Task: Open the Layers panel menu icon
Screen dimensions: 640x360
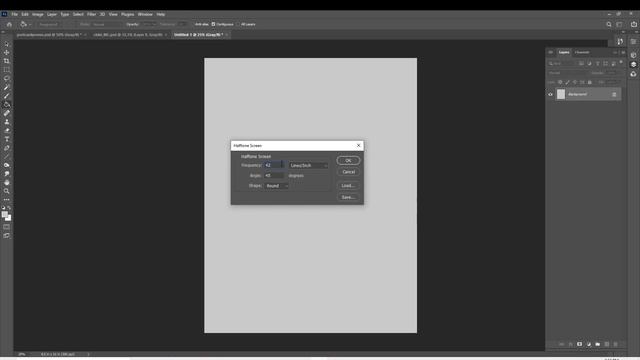Action: click(x=623, y=52)
